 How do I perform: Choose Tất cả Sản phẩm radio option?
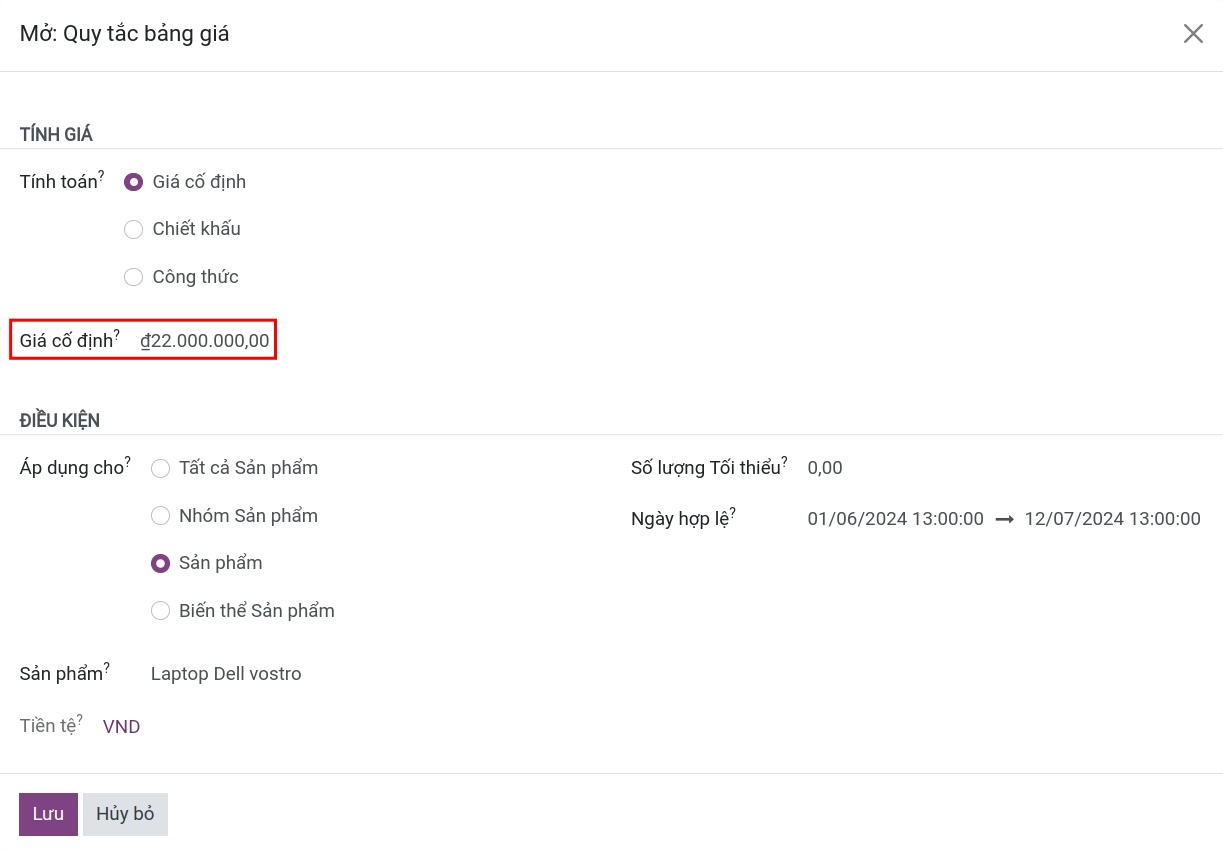pos(160,468)
